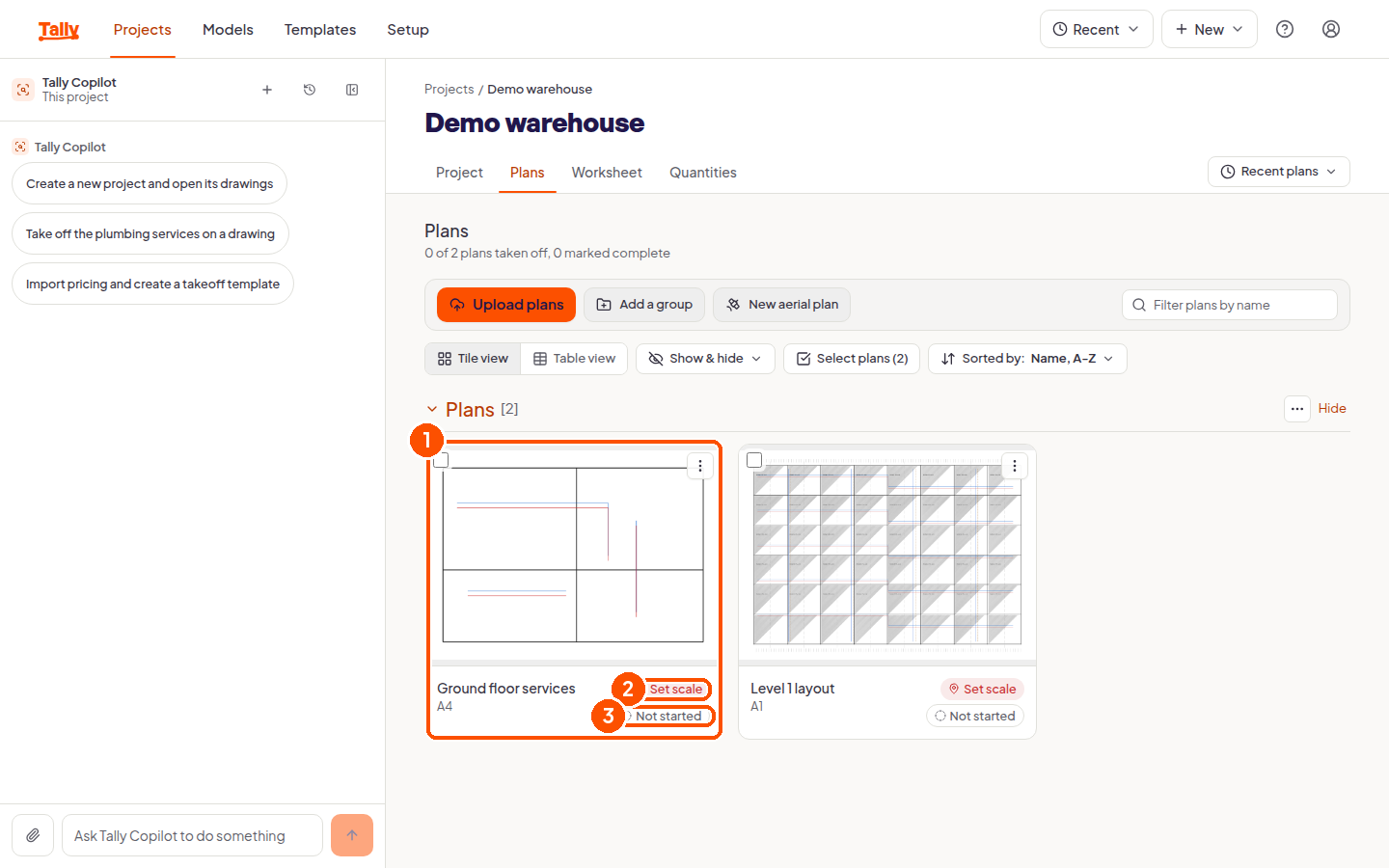The width and height of the screenshot is (1389, 868).
Task: Open the Show & hide dropdown
Action: (705, 359)
